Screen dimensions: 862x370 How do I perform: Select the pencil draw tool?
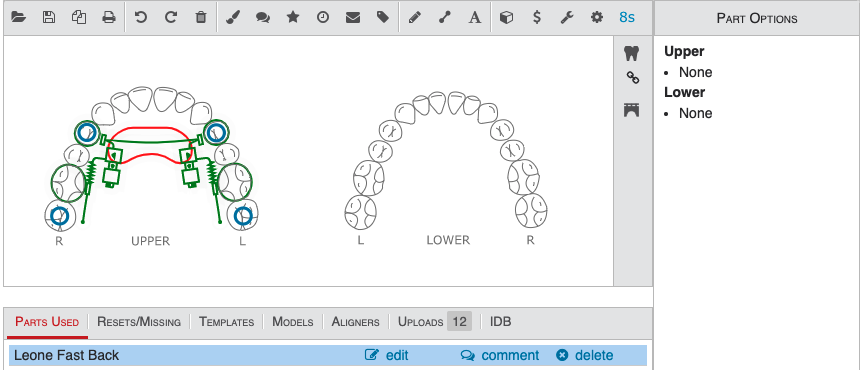point(415,18)
